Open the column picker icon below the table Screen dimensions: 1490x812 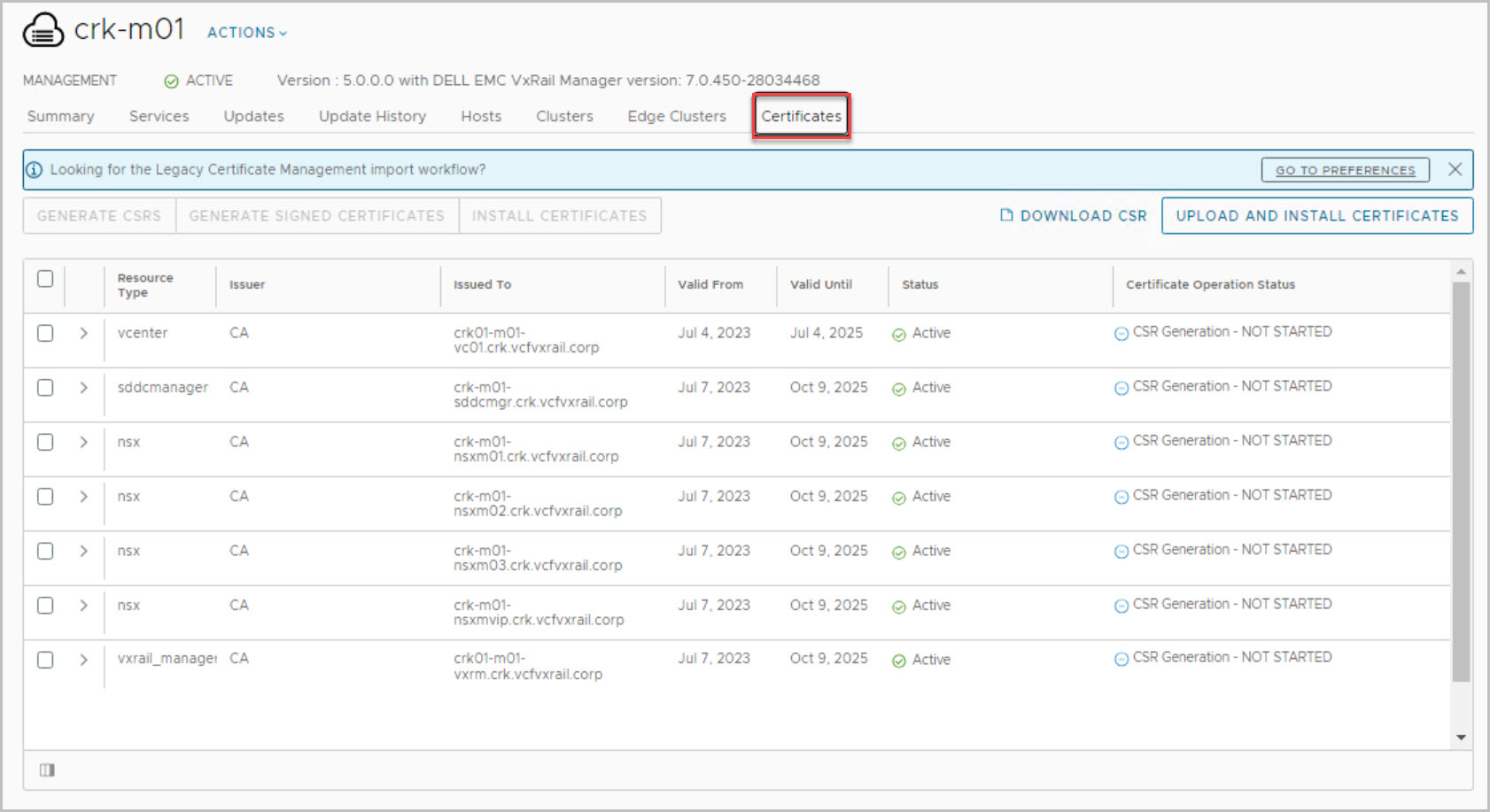(x=47, y=770)
